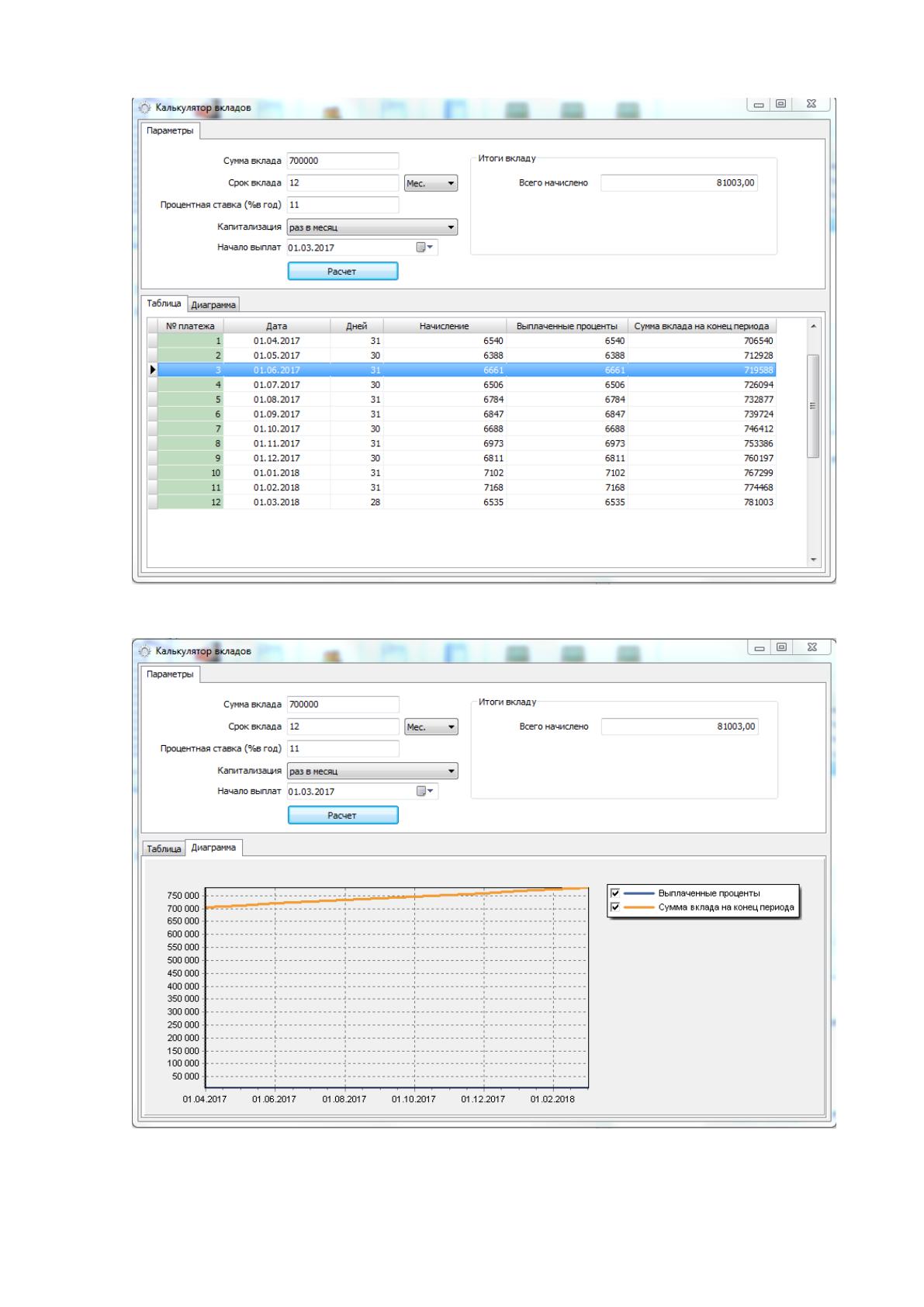Switch to Диаграмма tab in upper window
This screenshot has width=924, height=1307.
click(x=213, y=305)
